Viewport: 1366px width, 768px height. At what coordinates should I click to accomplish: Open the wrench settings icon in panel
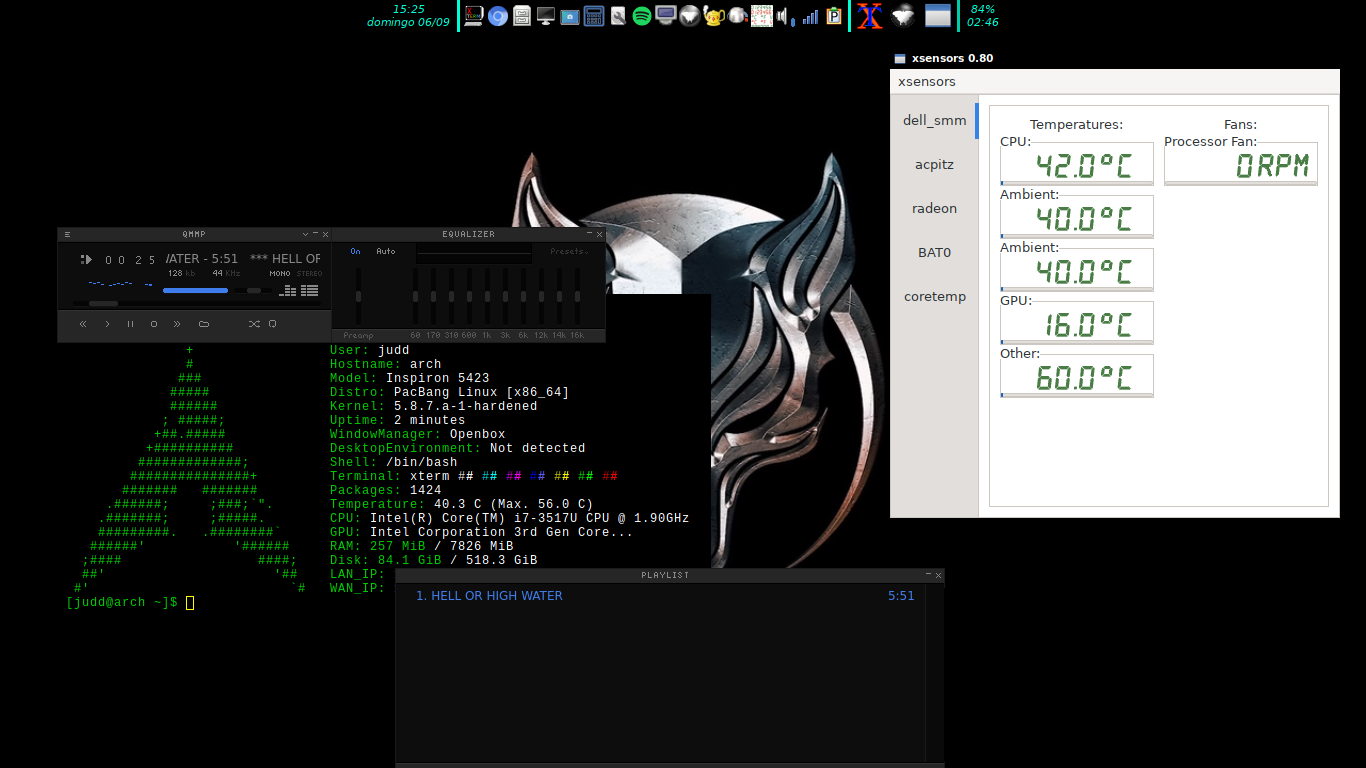point(618,16)
